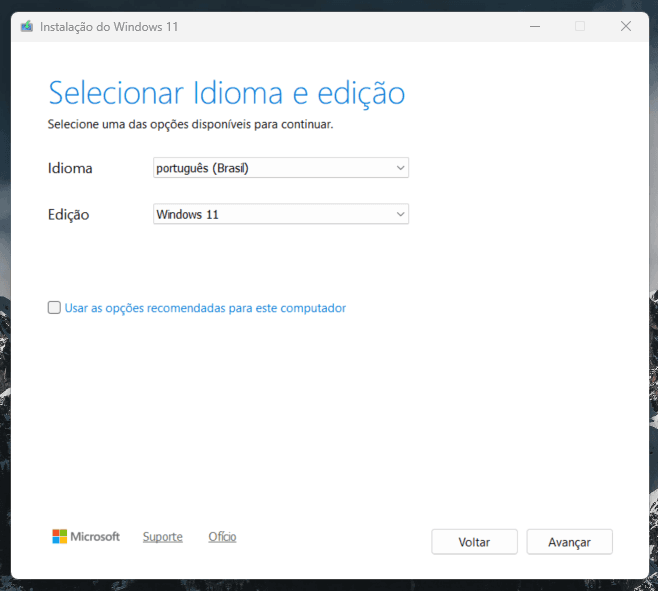Click the Microsoft logo in the footer
Image resolution: width=658 pixels, height=591 pixels.
coord(86,536)
